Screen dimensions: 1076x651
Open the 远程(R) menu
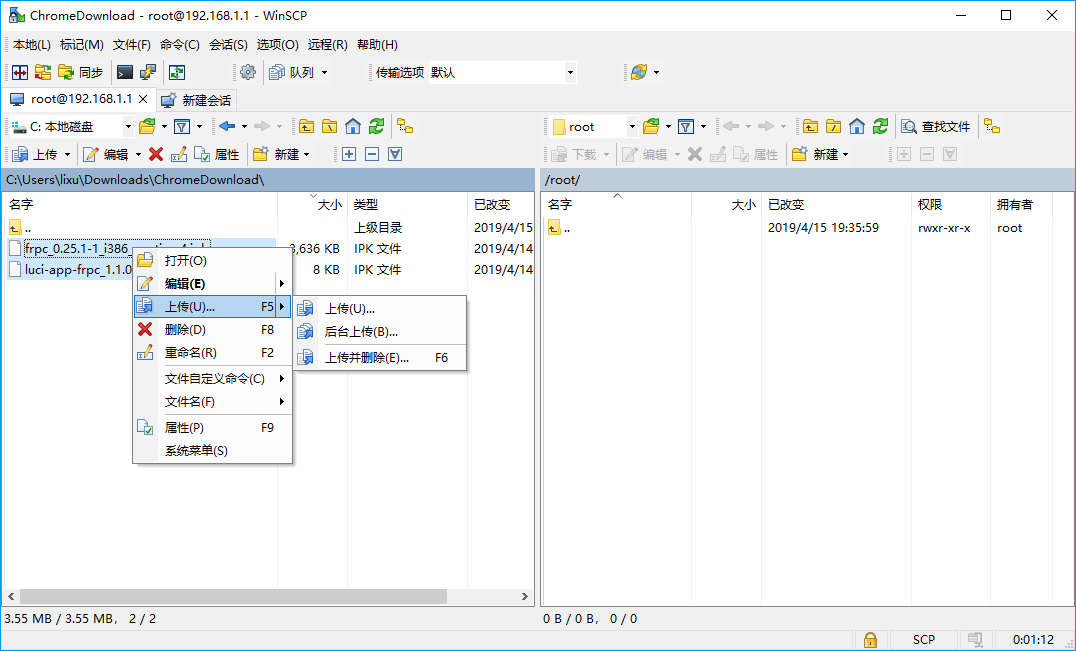coord(327,45)
